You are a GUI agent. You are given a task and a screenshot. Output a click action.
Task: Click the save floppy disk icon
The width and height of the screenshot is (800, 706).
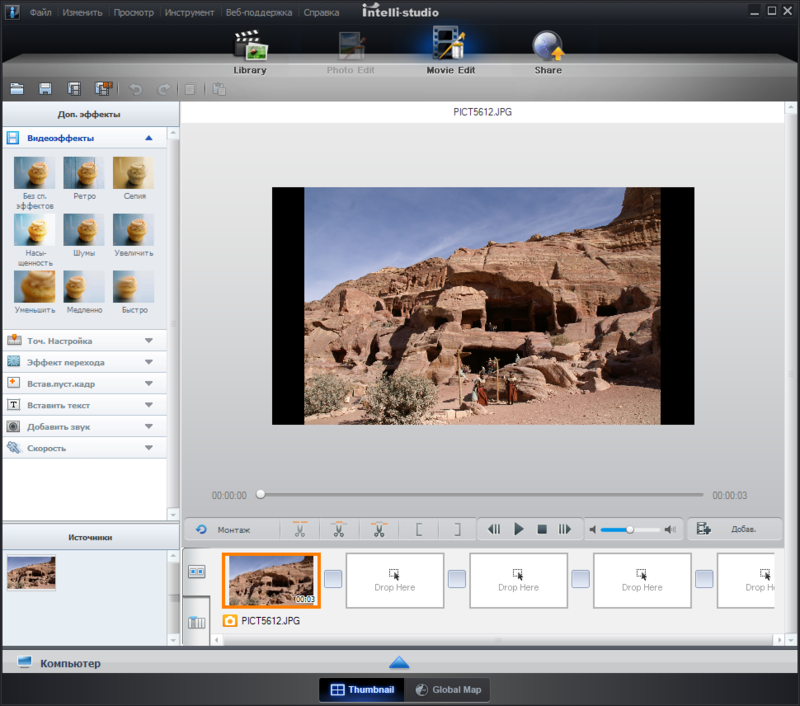click(45, 89)
